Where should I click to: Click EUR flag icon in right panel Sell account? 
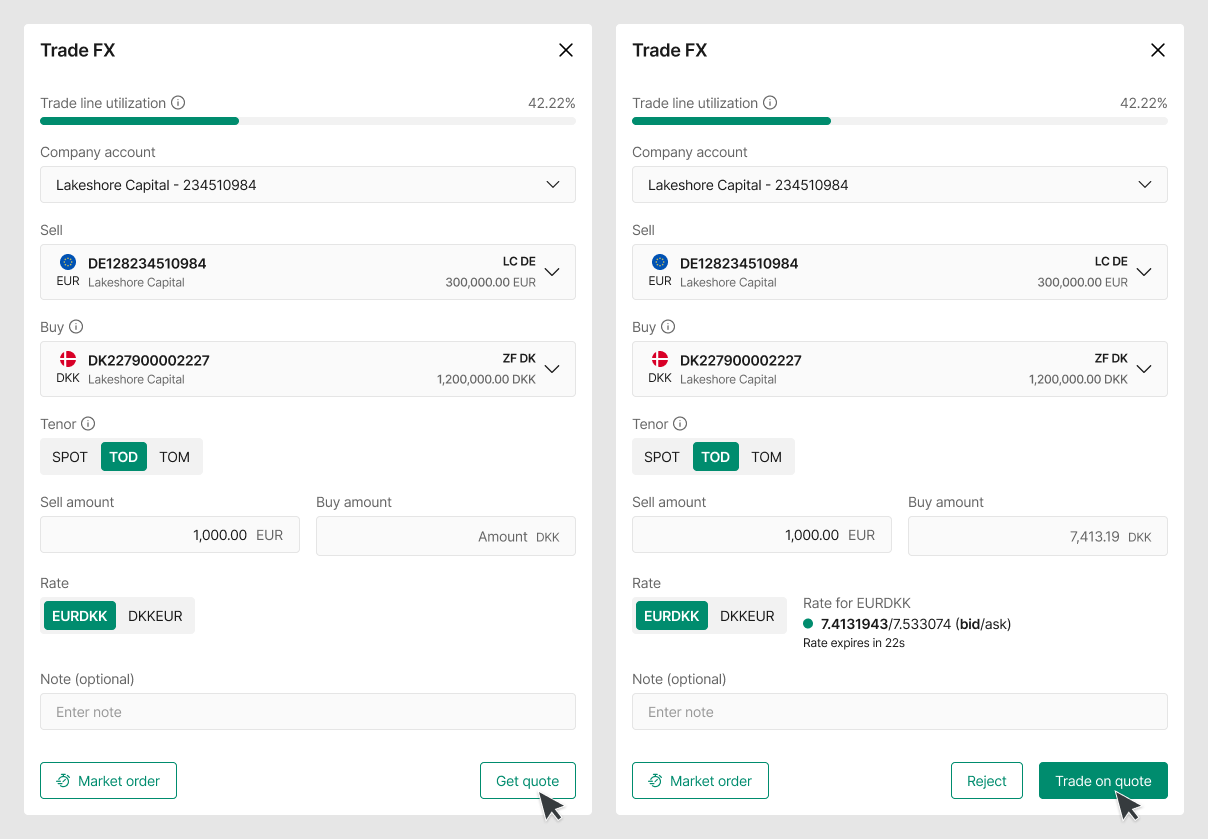tap(660, 262)
